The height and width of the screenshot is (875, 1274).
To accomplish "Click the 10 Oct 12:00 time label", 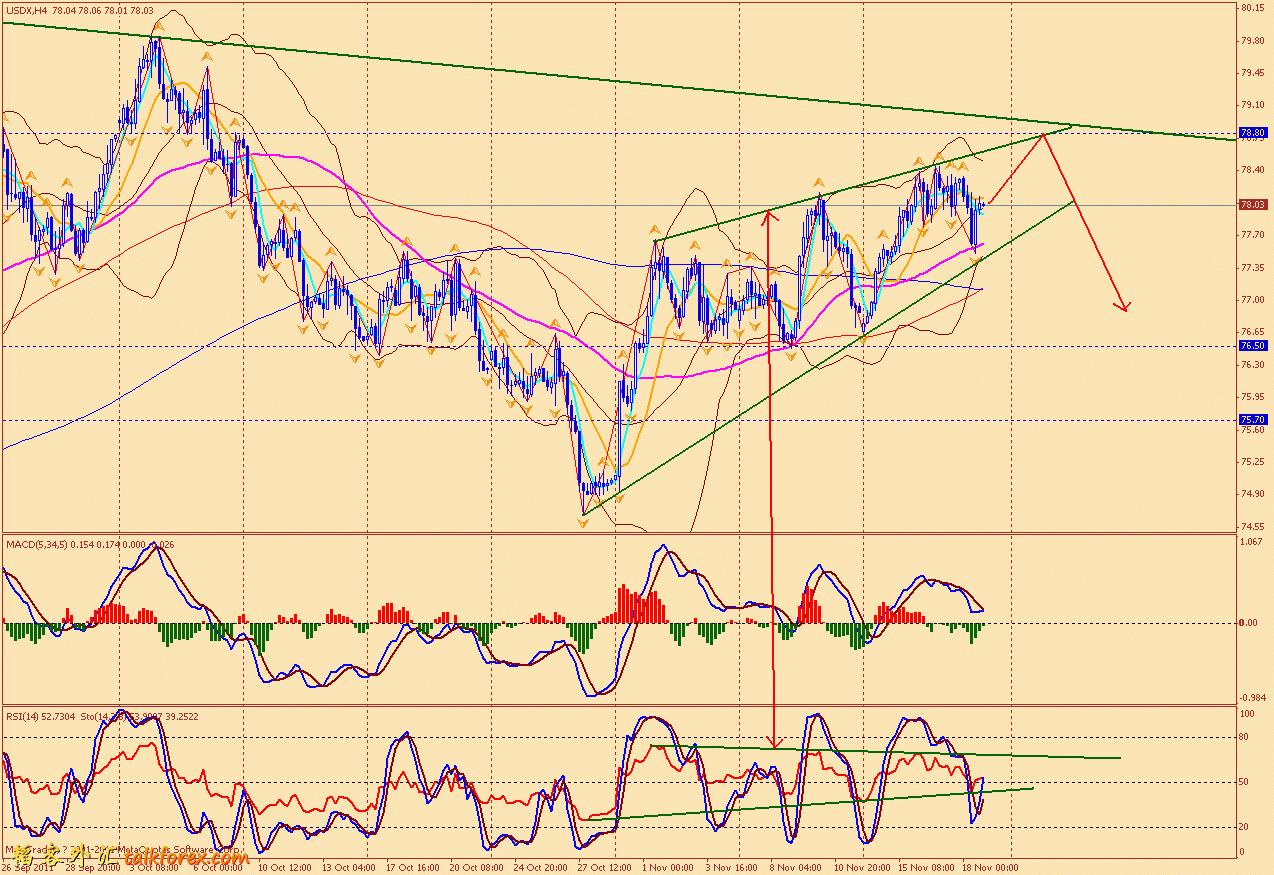I will [286, 868].
